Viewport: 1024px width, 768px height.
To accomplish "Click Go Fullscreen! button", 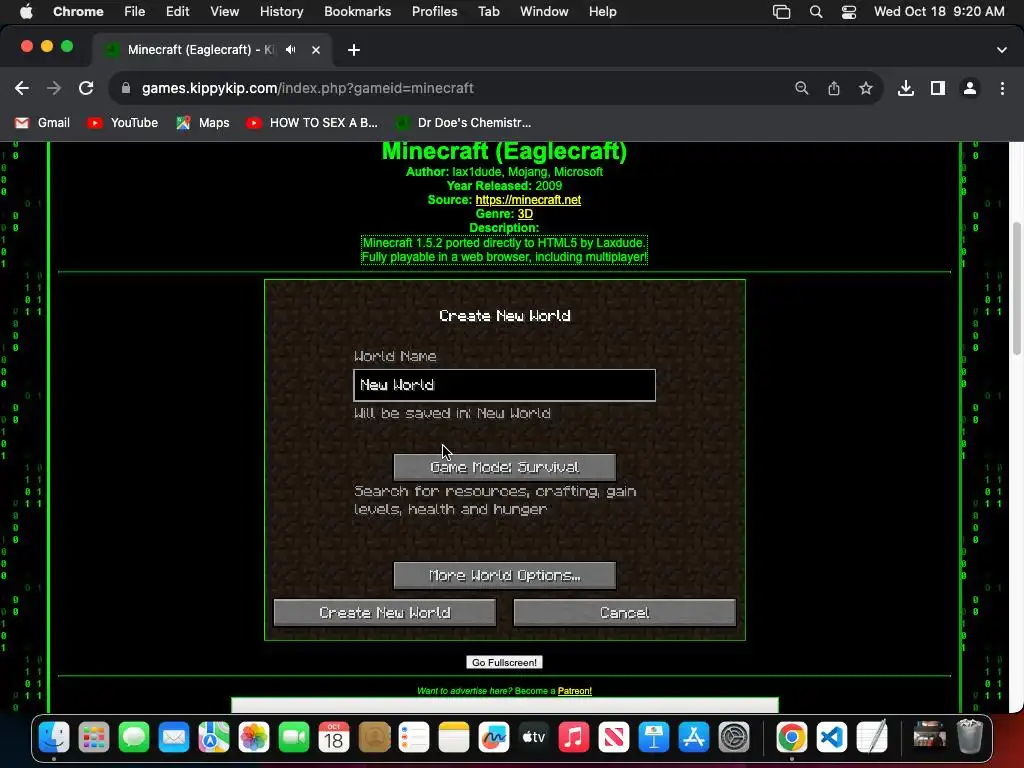I will click(x=504, y=662).
